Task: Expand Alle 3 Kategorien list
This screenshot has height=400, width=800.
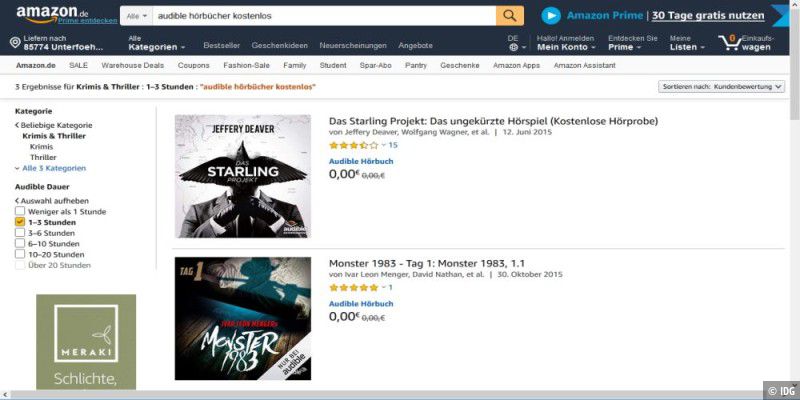Action: pos(54,168)
